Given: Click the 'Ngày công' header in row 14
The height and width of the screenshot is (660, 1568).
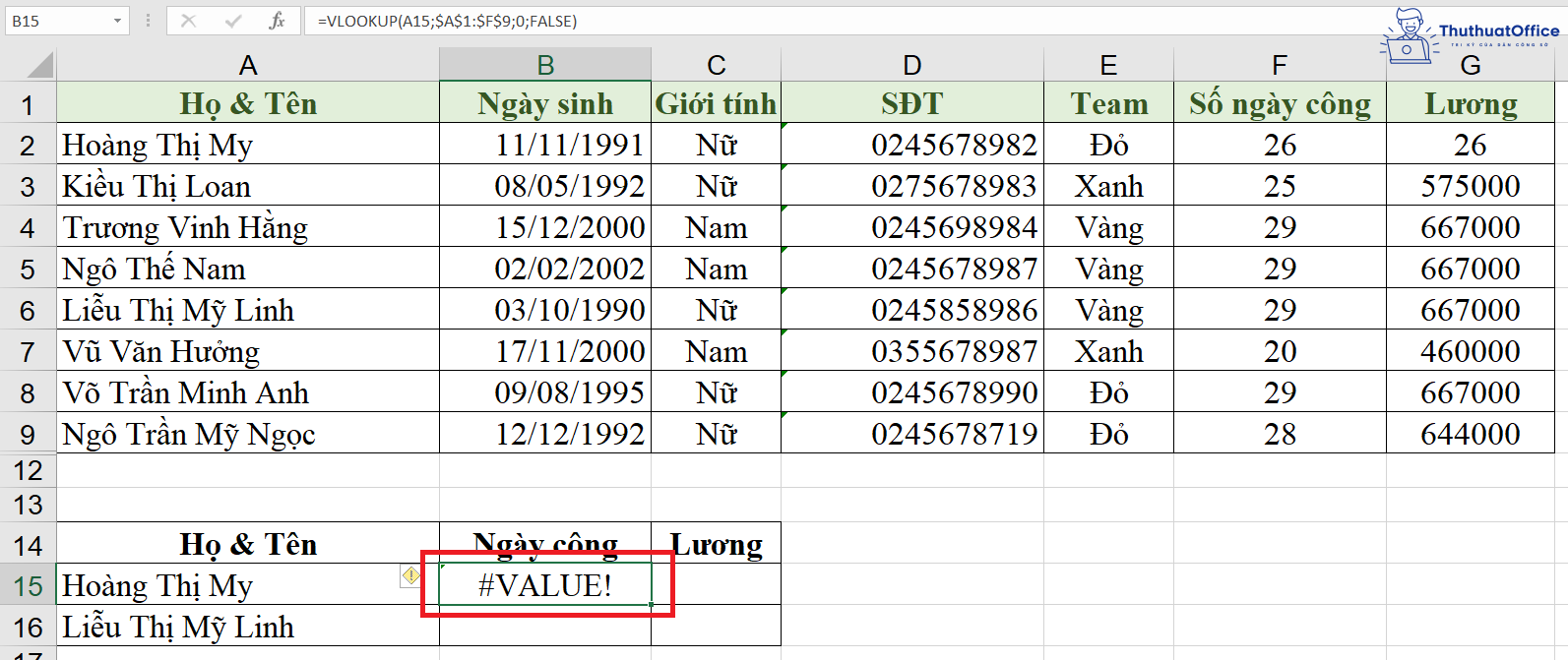Looking at the screenshot, I should pos(545,544).
